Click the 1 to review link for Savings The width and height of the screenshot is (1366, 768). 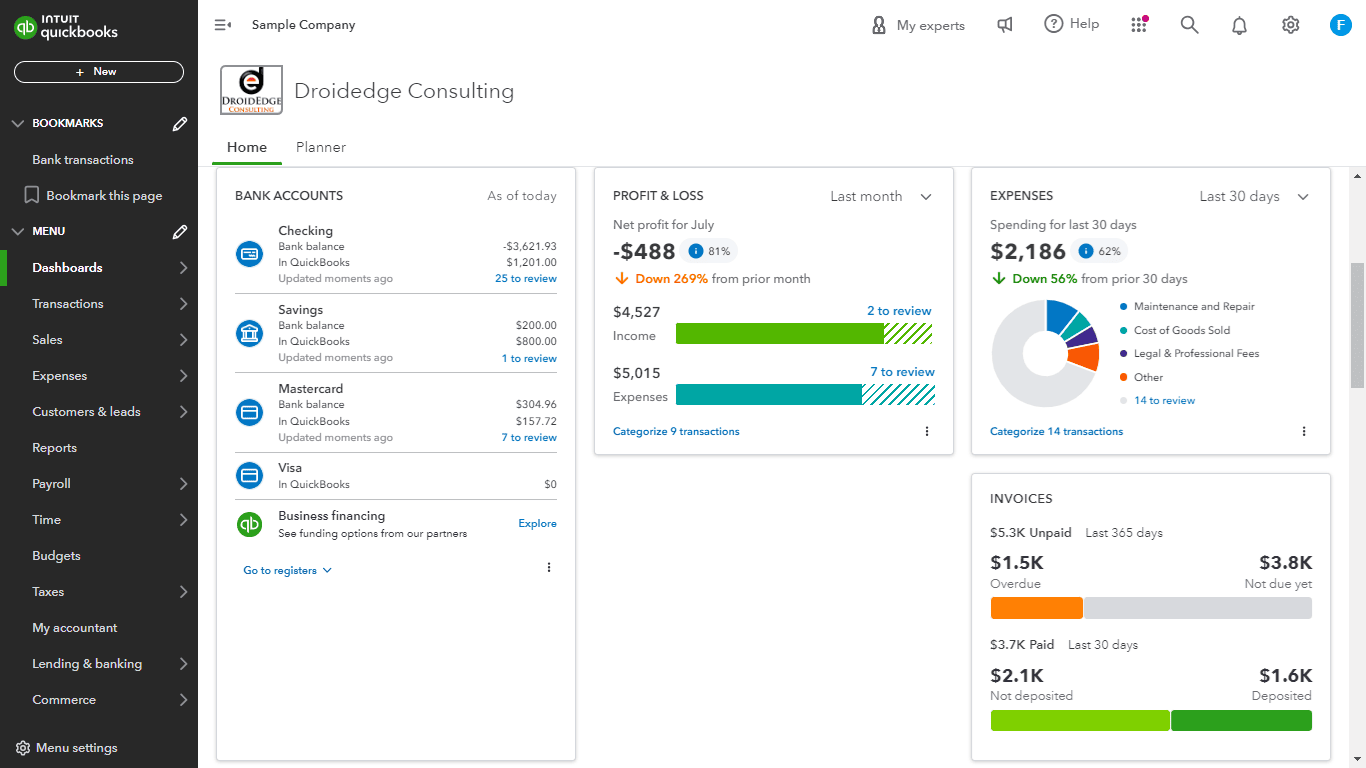click(x=529, y=359)
